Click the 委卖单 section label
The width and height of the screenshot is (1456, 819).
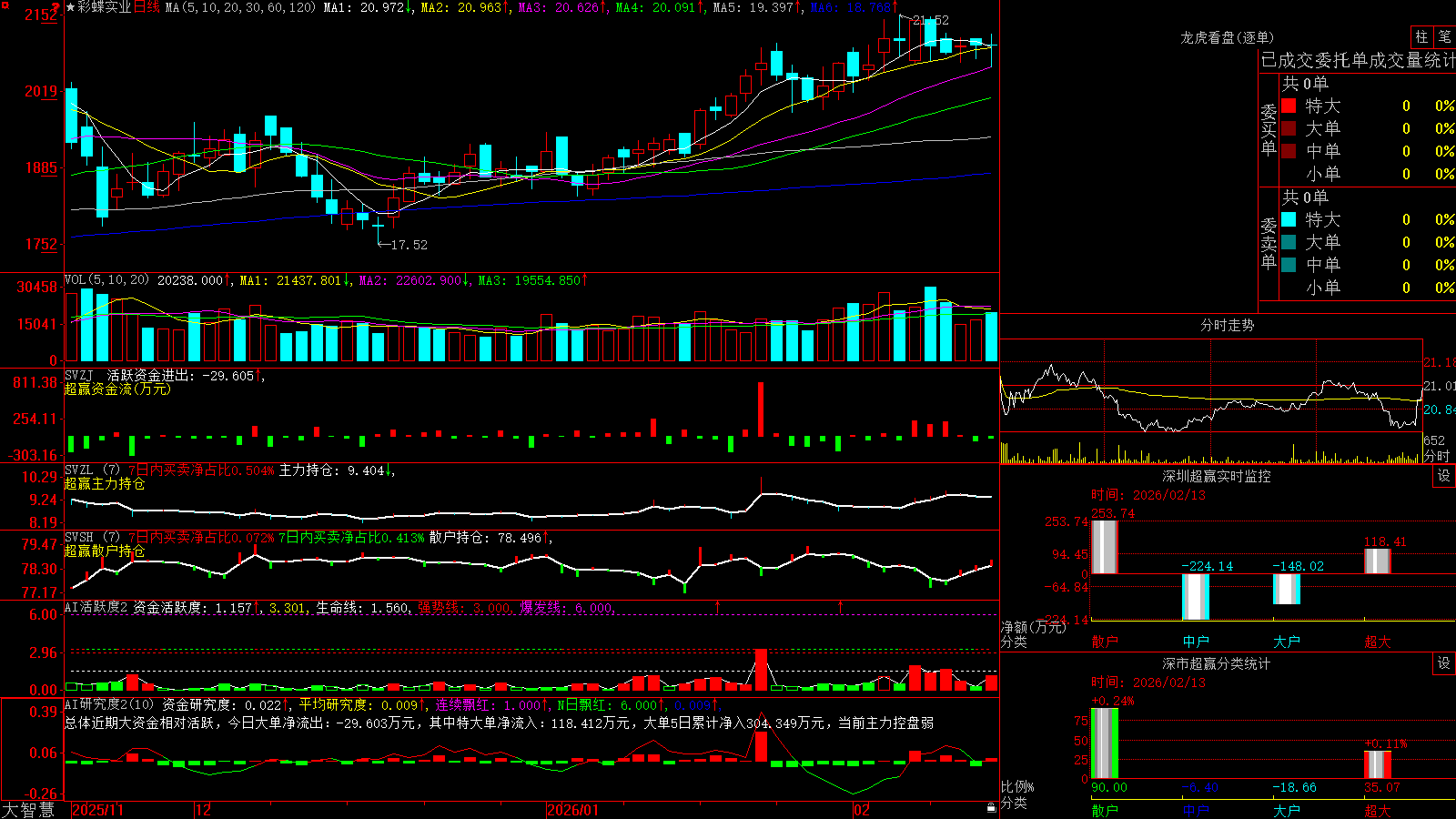coord(1269,243)
